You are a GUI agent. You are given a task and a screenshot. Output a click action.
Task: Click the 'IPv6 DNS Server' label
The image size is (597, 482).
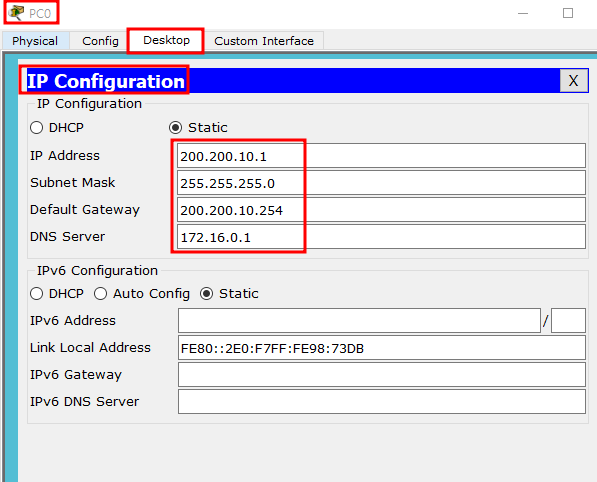pos(85,401)
